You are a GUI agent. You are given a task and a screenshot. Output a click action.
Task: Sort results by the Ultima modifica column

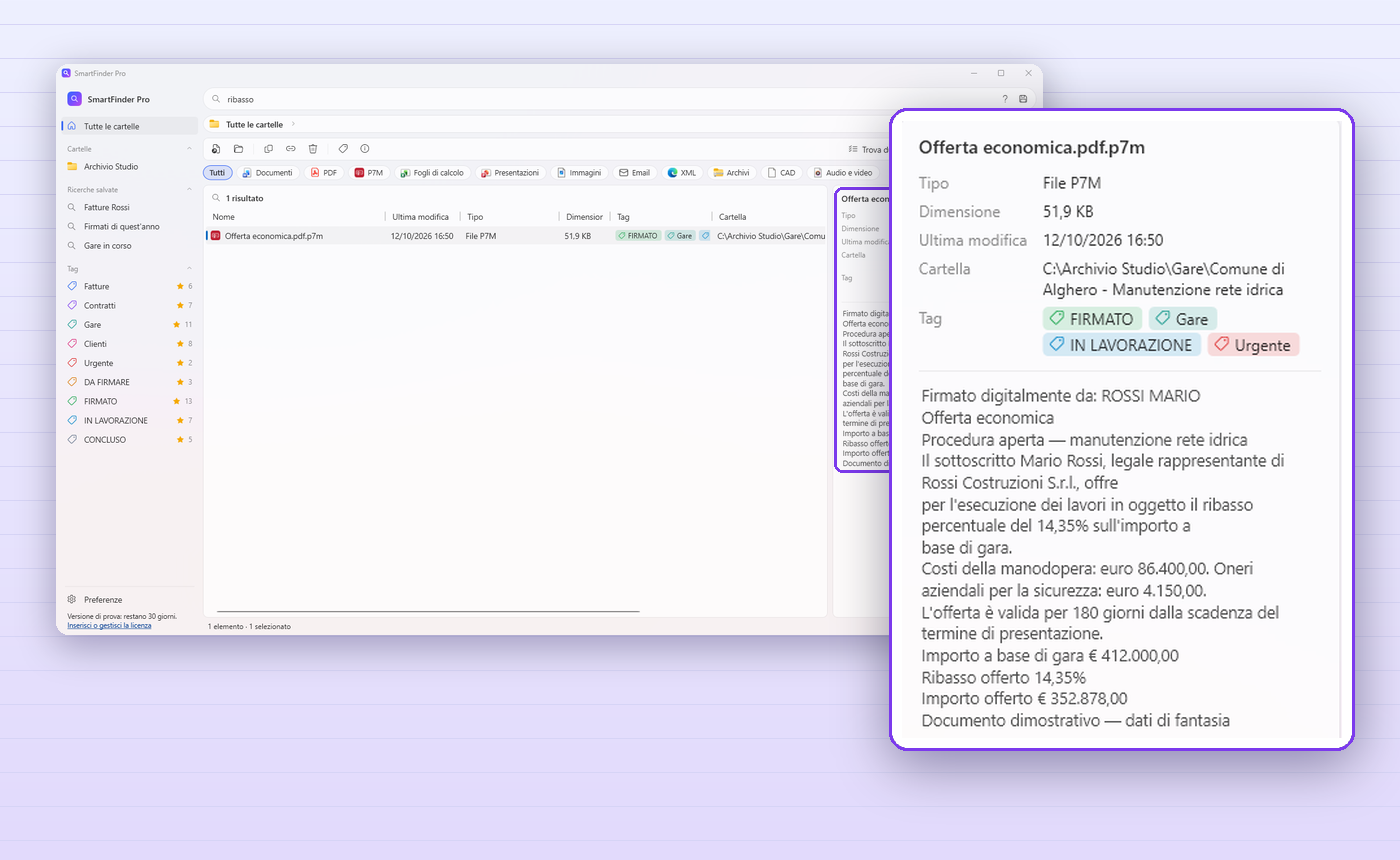[420, 216]
